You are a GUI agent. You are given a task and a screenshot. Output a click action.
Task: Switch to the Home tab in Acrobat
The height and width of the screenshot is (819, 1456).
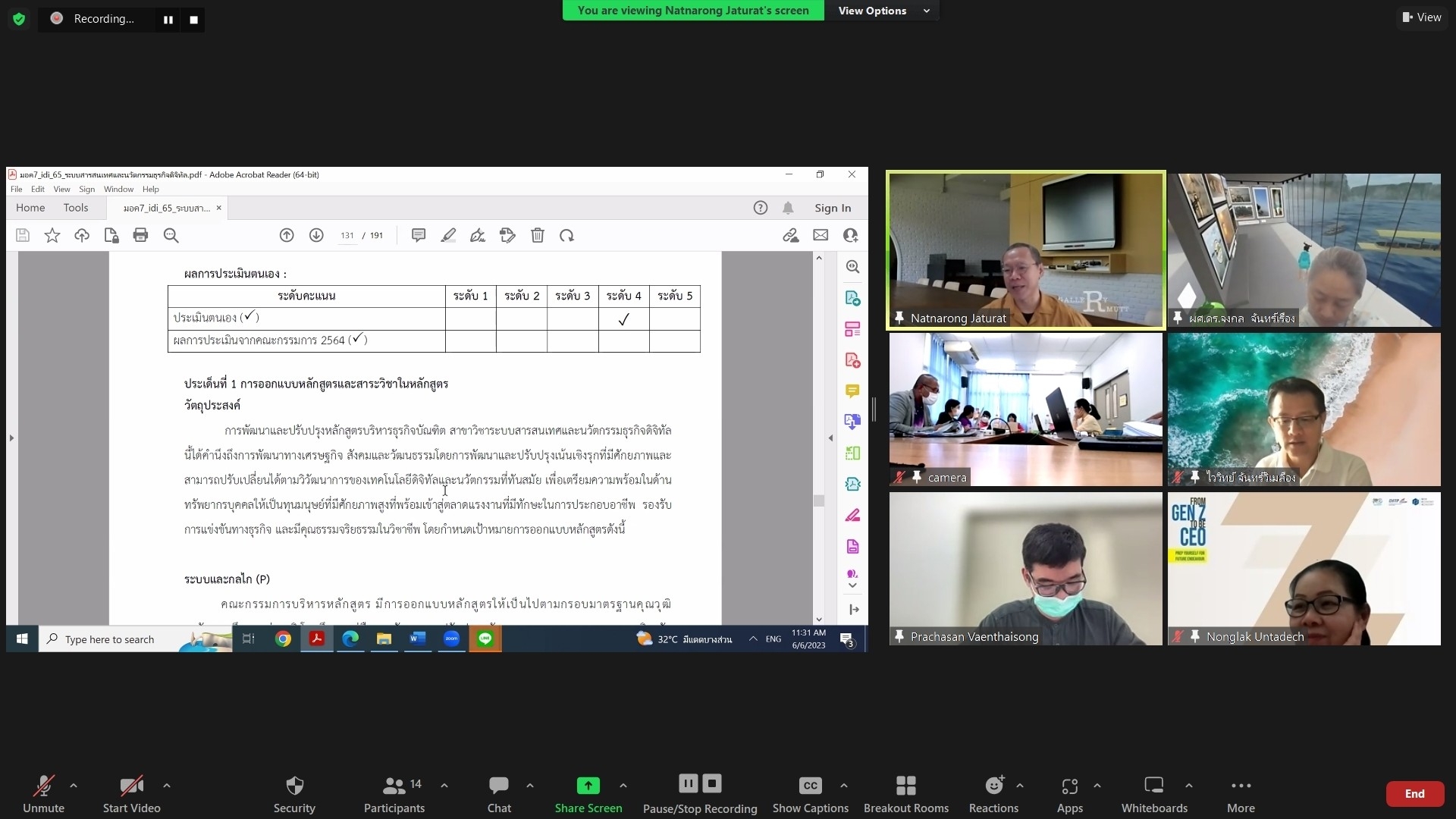(x=30, y=208)
